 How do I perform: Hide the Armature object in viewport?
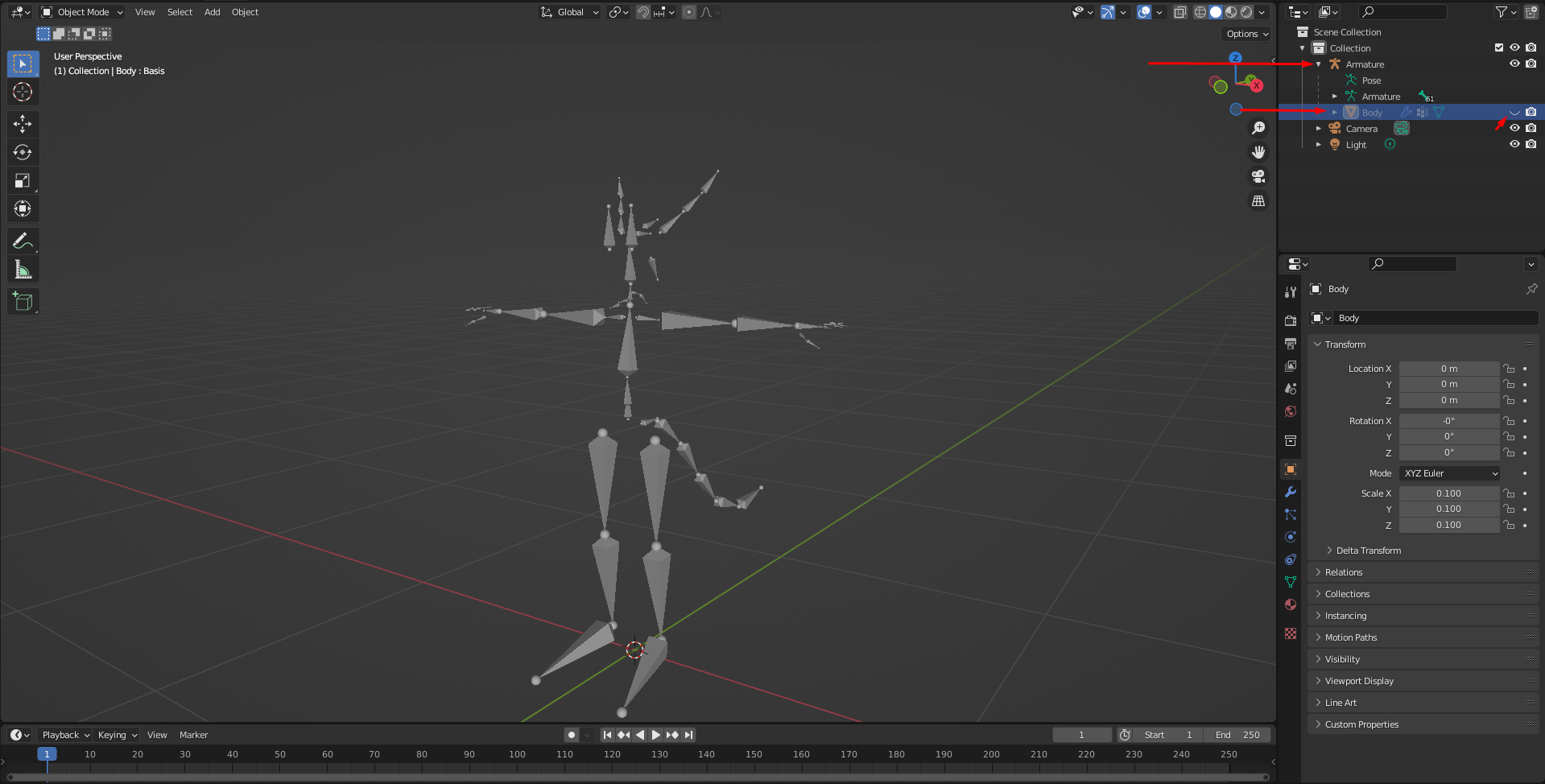pyautogui.click(x=1514, y=64)
